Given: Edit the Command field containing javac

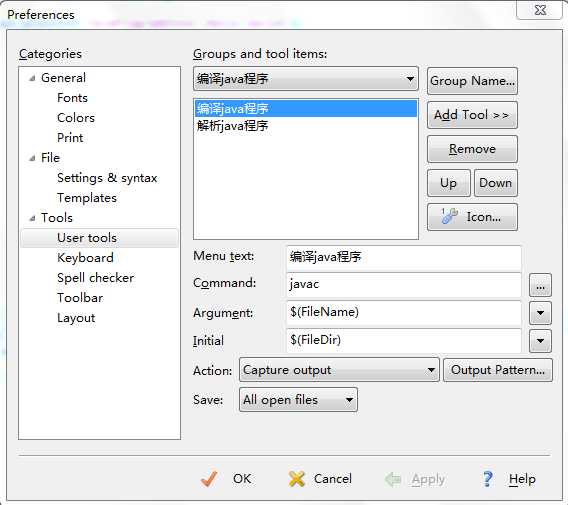Looking at the screenshot, I should point(404,284).
